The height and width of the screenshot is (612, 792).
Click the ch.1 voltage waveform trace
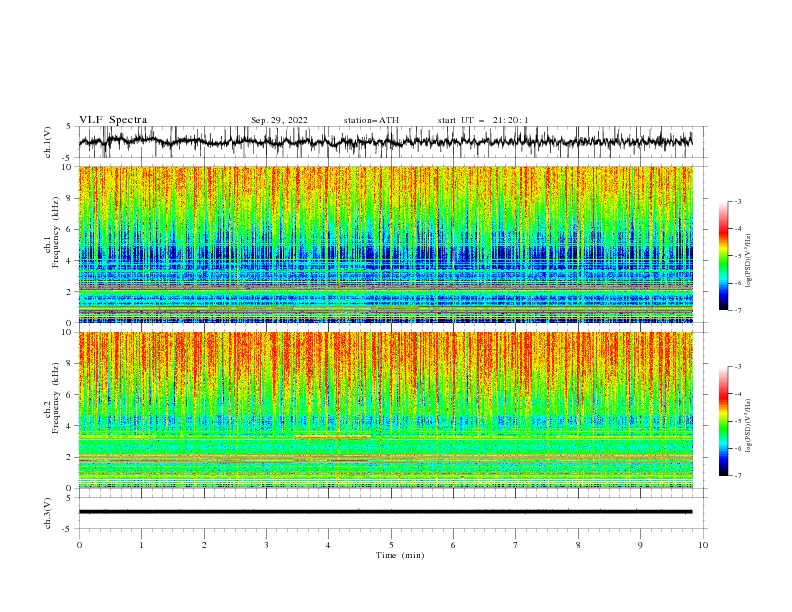click(x=385, y=142)
